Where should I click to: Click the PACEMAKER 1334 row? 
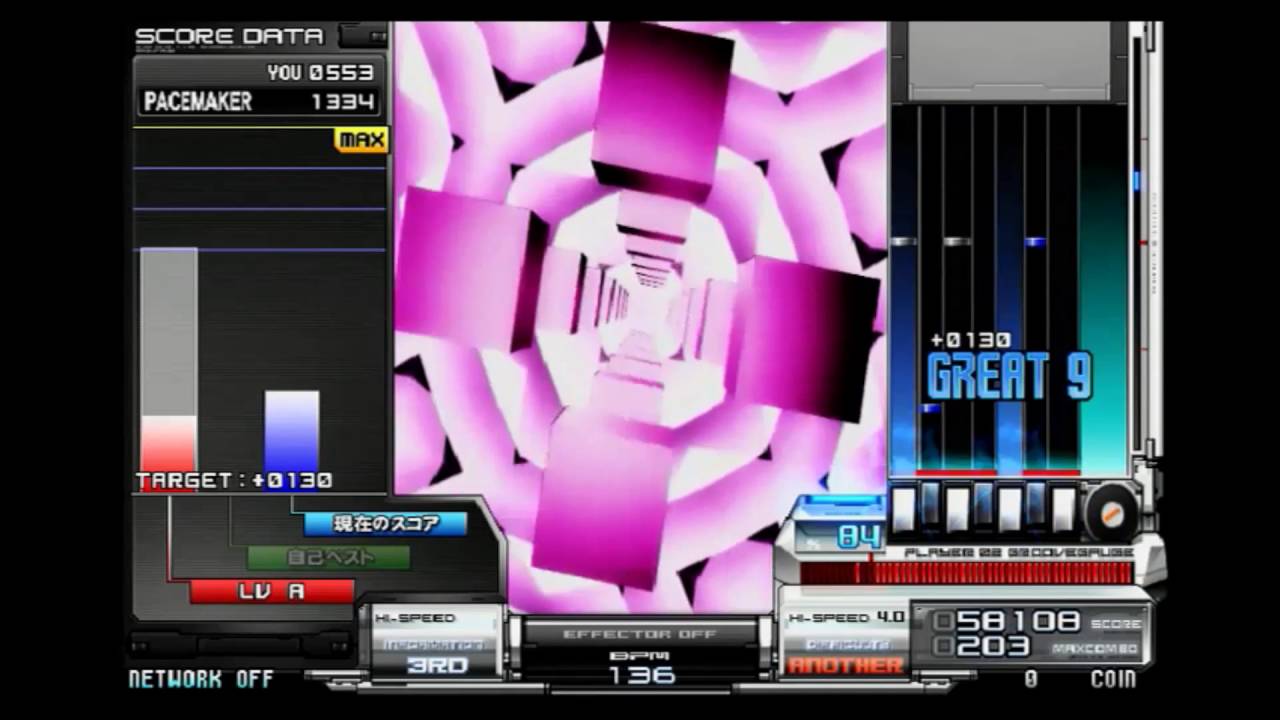pyautogui.click(x=260, y=101)
